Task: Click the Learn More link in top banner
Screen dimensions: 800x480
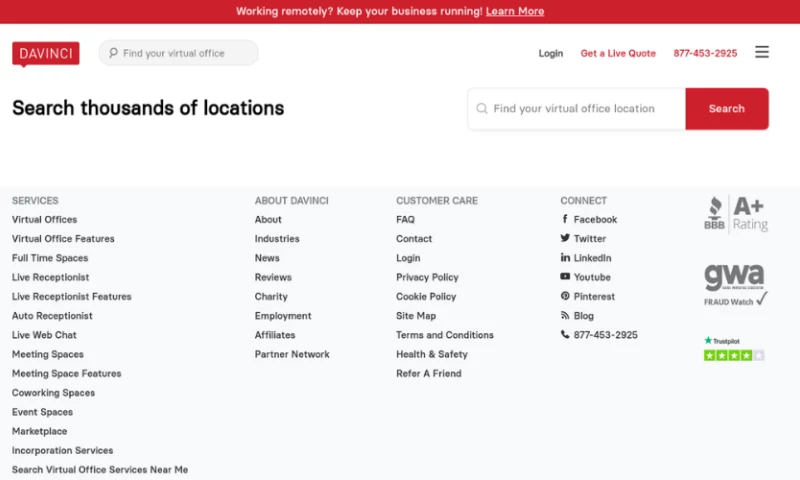Action: point(515,11)
